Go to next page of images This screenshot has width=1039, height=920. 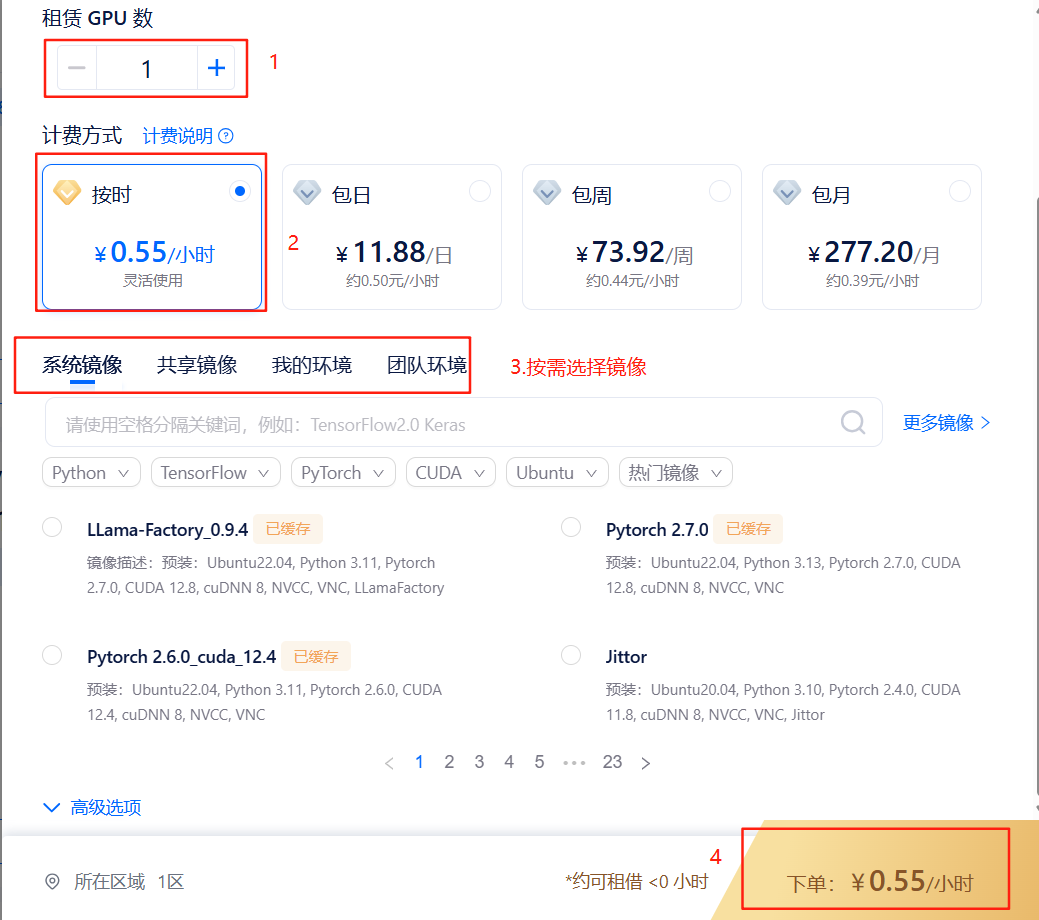[x=645, y=763]
